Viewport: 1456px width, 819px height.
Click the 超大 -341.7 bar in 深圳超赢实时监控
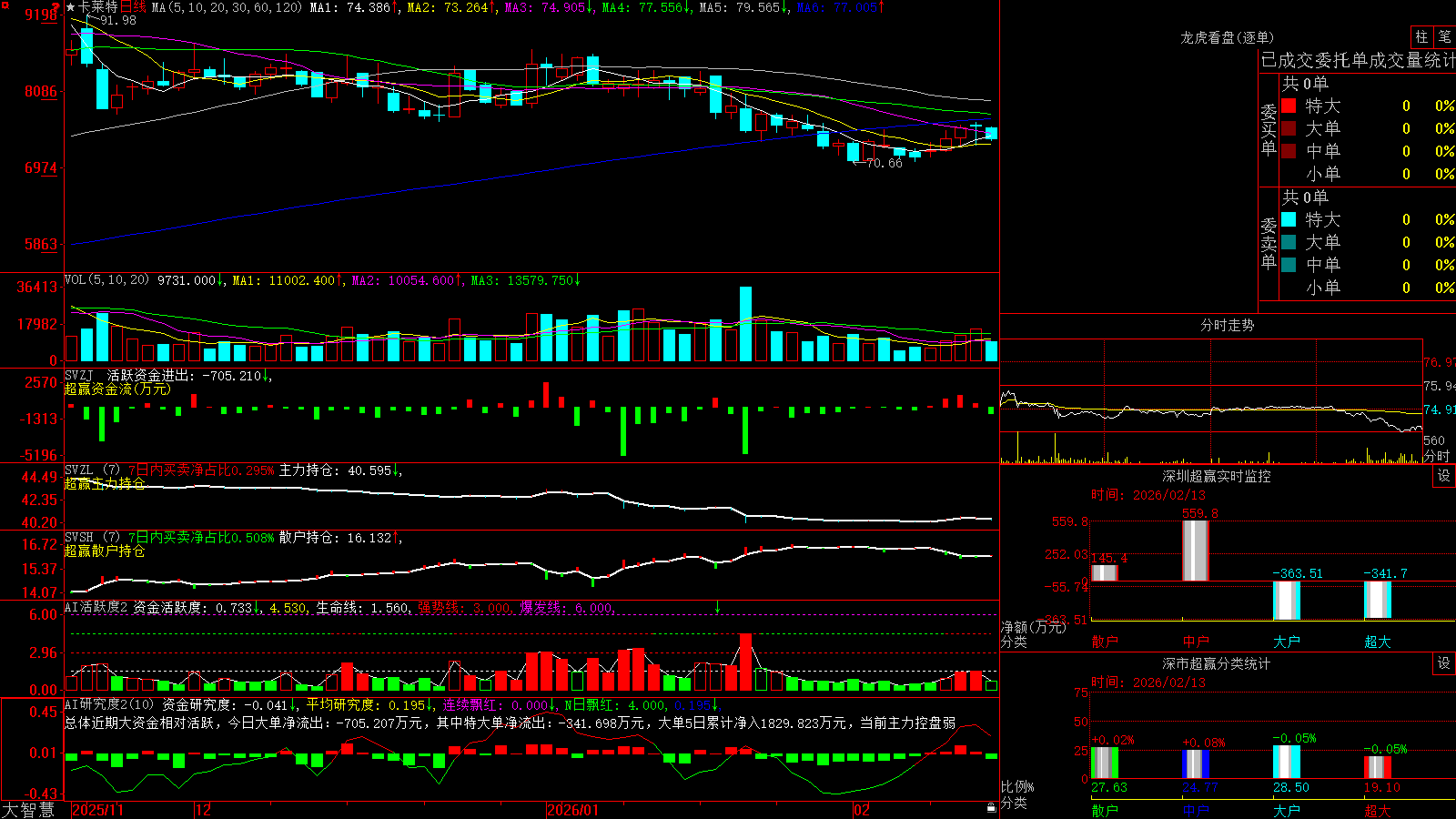(x=1378, y=600)
